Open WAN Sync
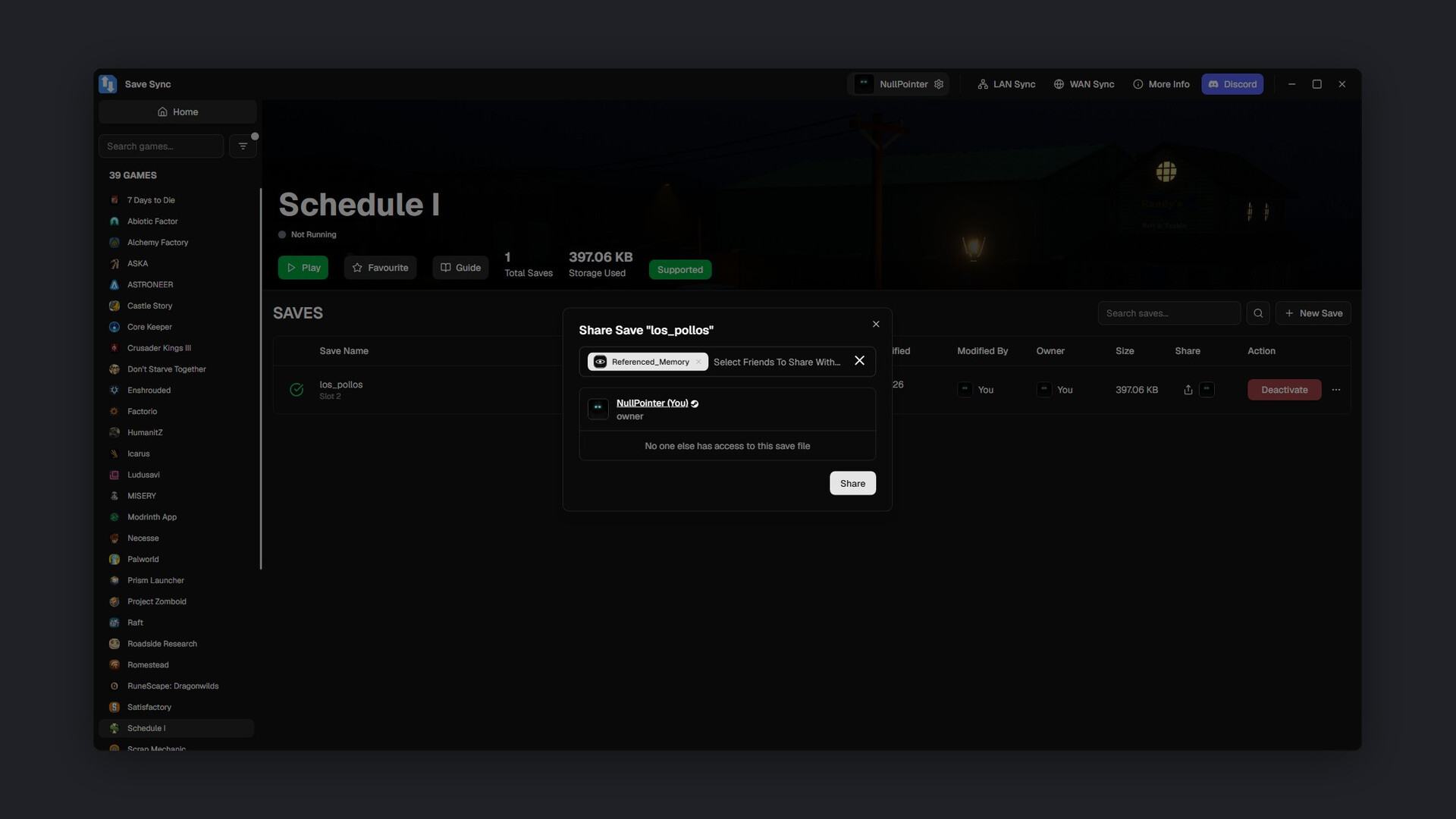The height and width of the screenshot is (819, 1456). click(1084, 84)
